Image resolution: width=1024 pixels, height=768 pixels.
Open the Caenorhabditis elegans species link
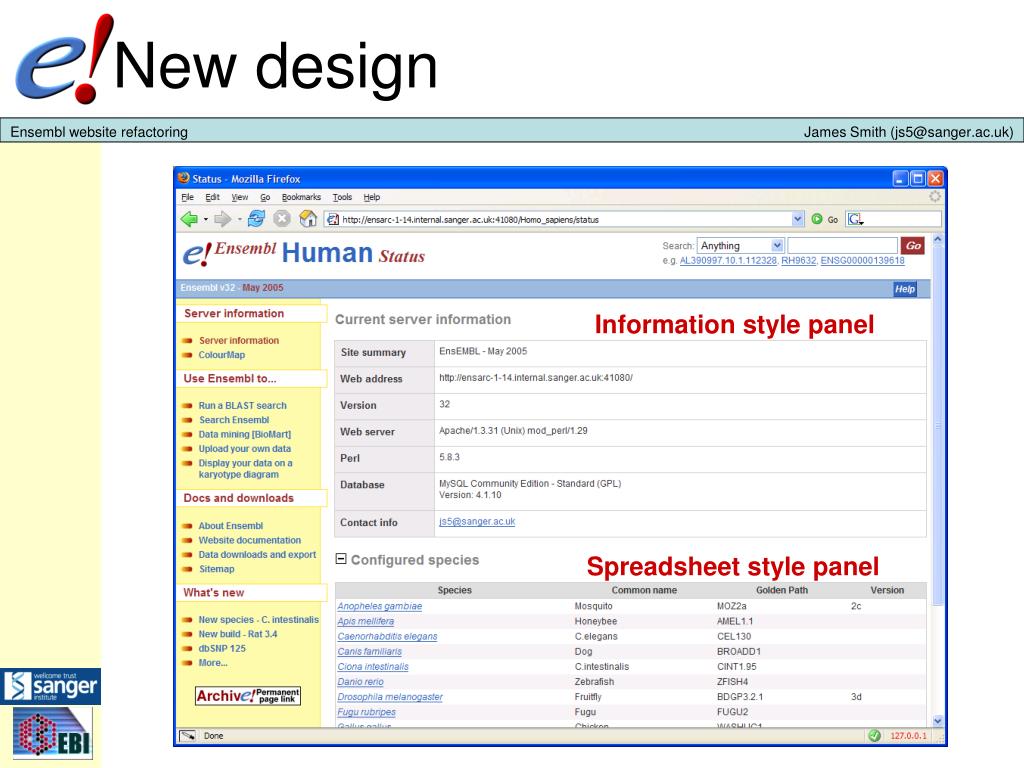387,636
